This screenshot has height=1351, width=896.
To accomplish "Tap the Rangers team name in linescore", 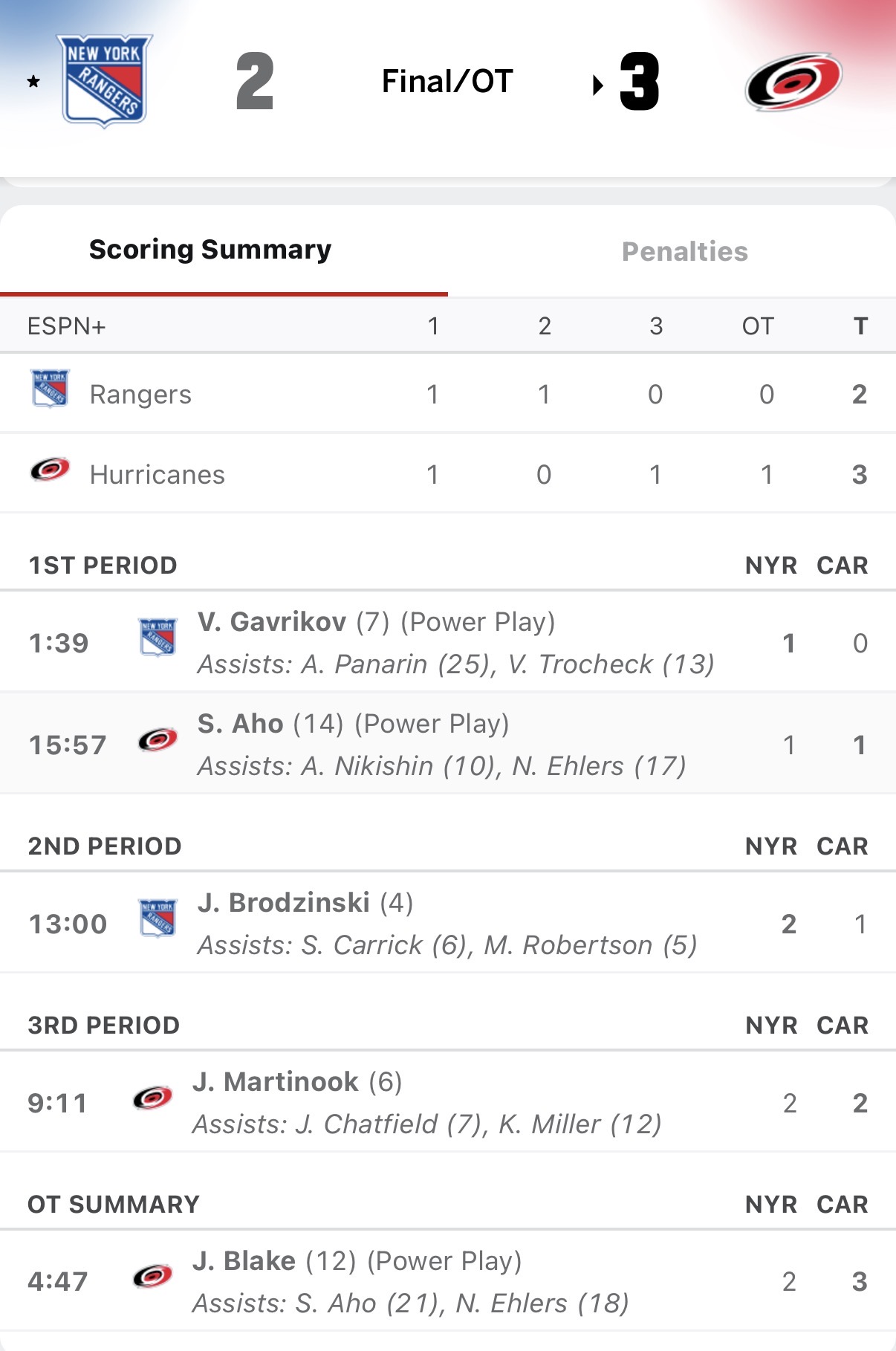I will (140, 395).
